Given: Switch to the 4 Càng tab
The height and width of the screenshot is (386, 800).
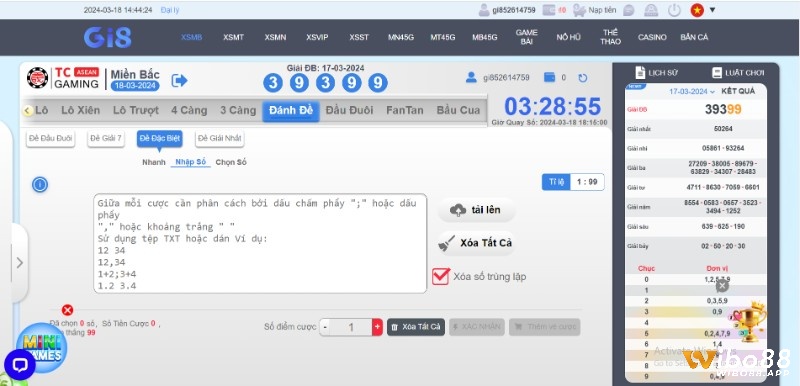Looking at the screenshot, I should tap(189, 110).
